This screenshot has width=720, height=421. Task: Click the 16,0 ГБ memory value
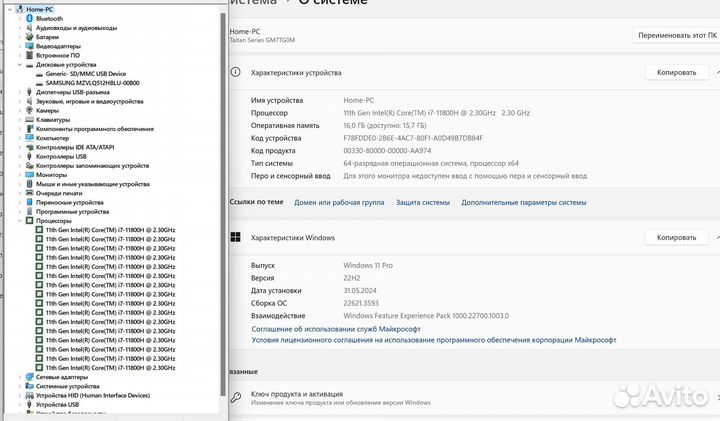[x=385, y=125]
